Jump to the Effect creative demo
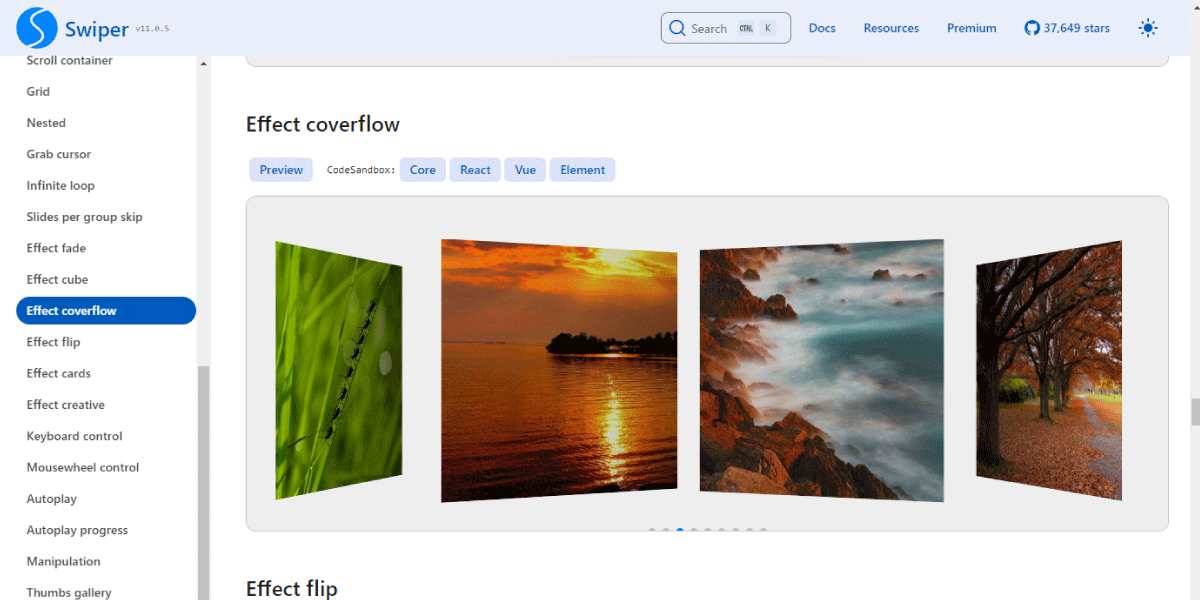Viewport: 1200px width, 600px height. pyautogui.click(x=66, y=405)
